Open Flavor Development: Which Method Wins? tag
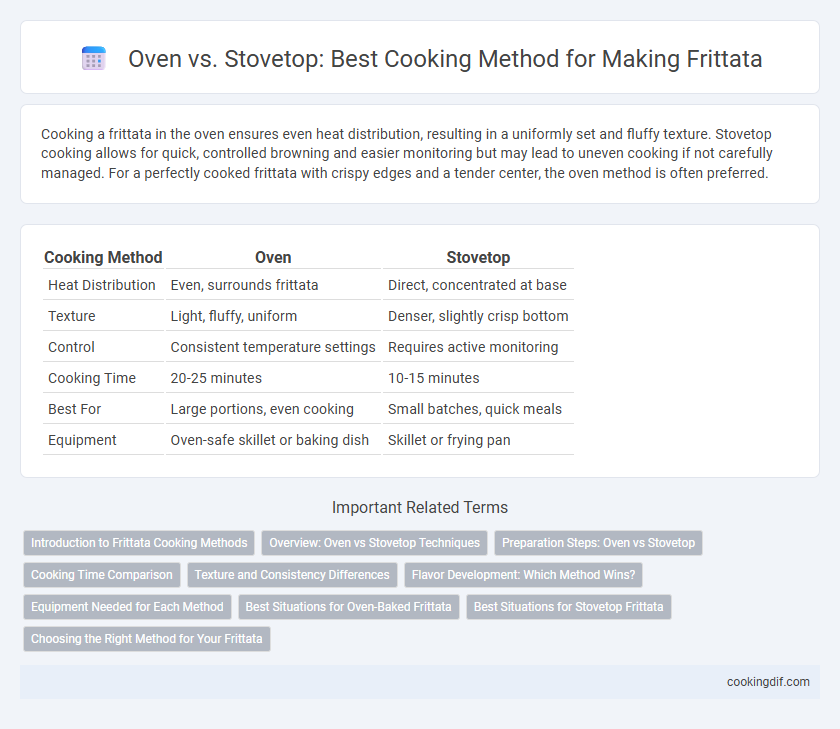840x729 pixels. (x=523, y=575)
